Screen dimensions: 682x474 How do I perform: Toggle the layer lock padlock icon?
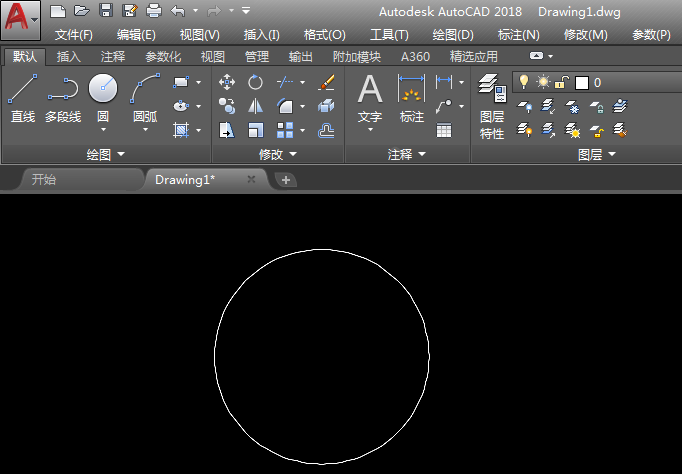pos(562,82)
